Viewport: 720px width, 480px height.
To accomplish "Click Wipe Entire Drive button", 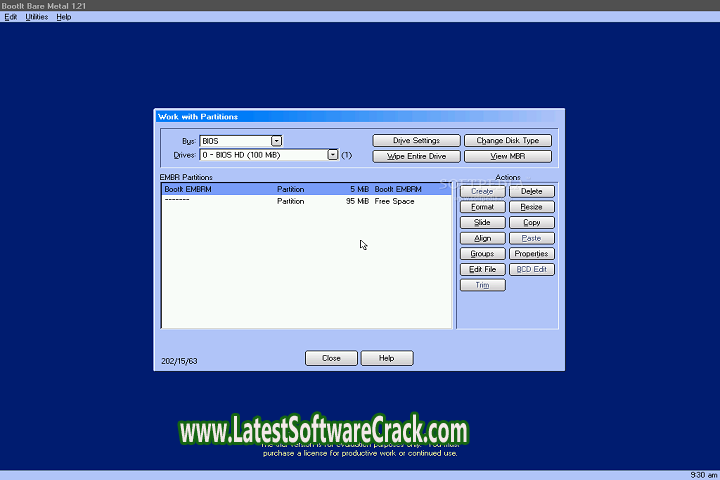I will click(x=416, y=156).
